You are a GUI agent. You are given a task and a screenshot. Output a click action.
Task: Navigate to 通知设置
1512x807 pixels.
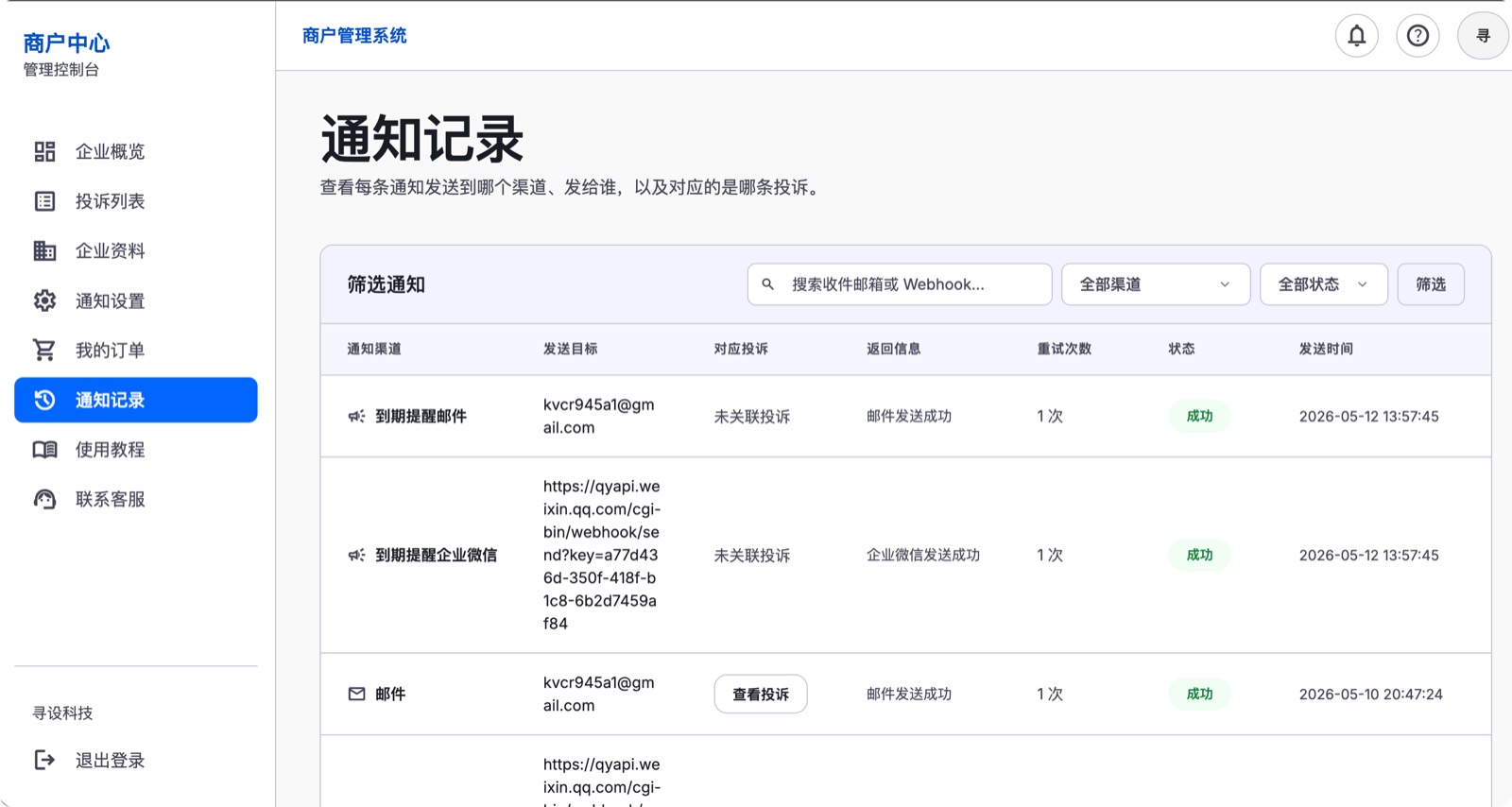point(136,300)
